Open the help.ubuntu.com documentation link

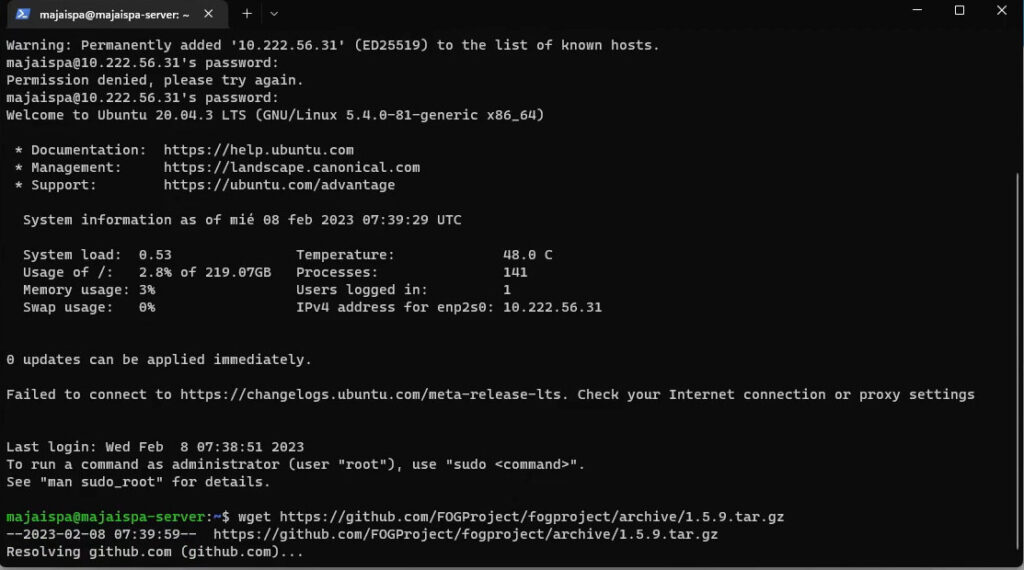[259, 150]
